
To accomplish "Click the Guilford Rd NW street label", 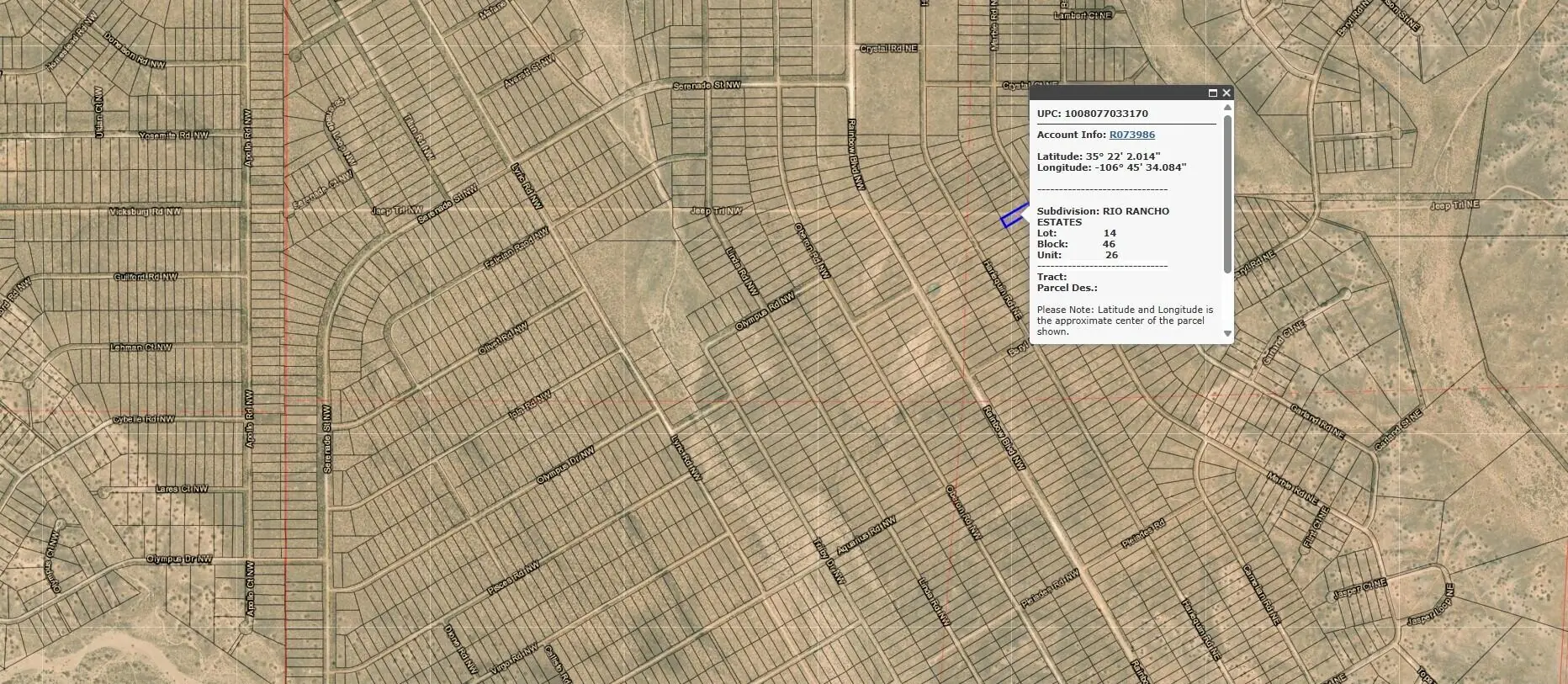I will point(146,277).
